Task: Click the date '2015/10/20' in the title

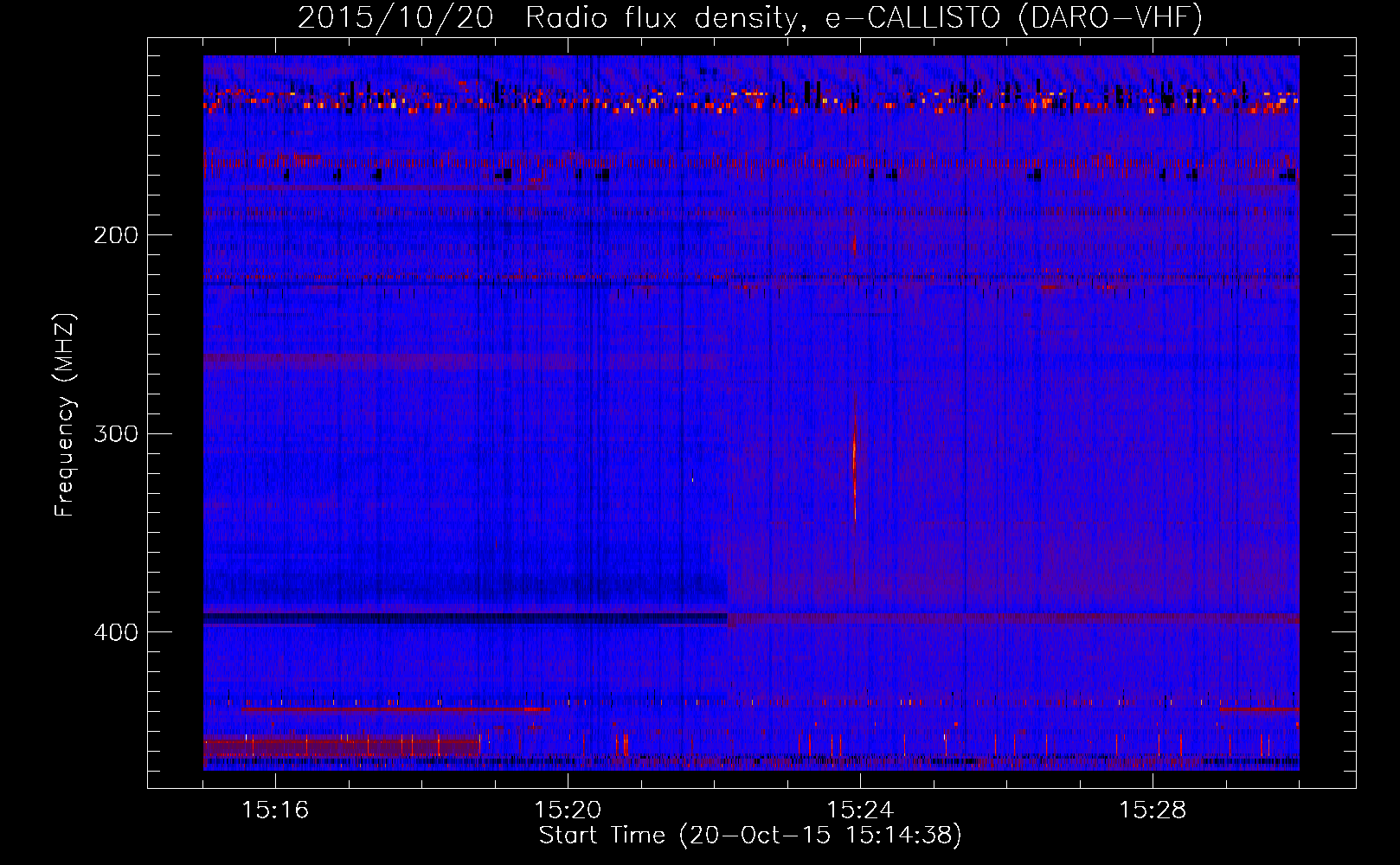Action: tap(395, 17)
